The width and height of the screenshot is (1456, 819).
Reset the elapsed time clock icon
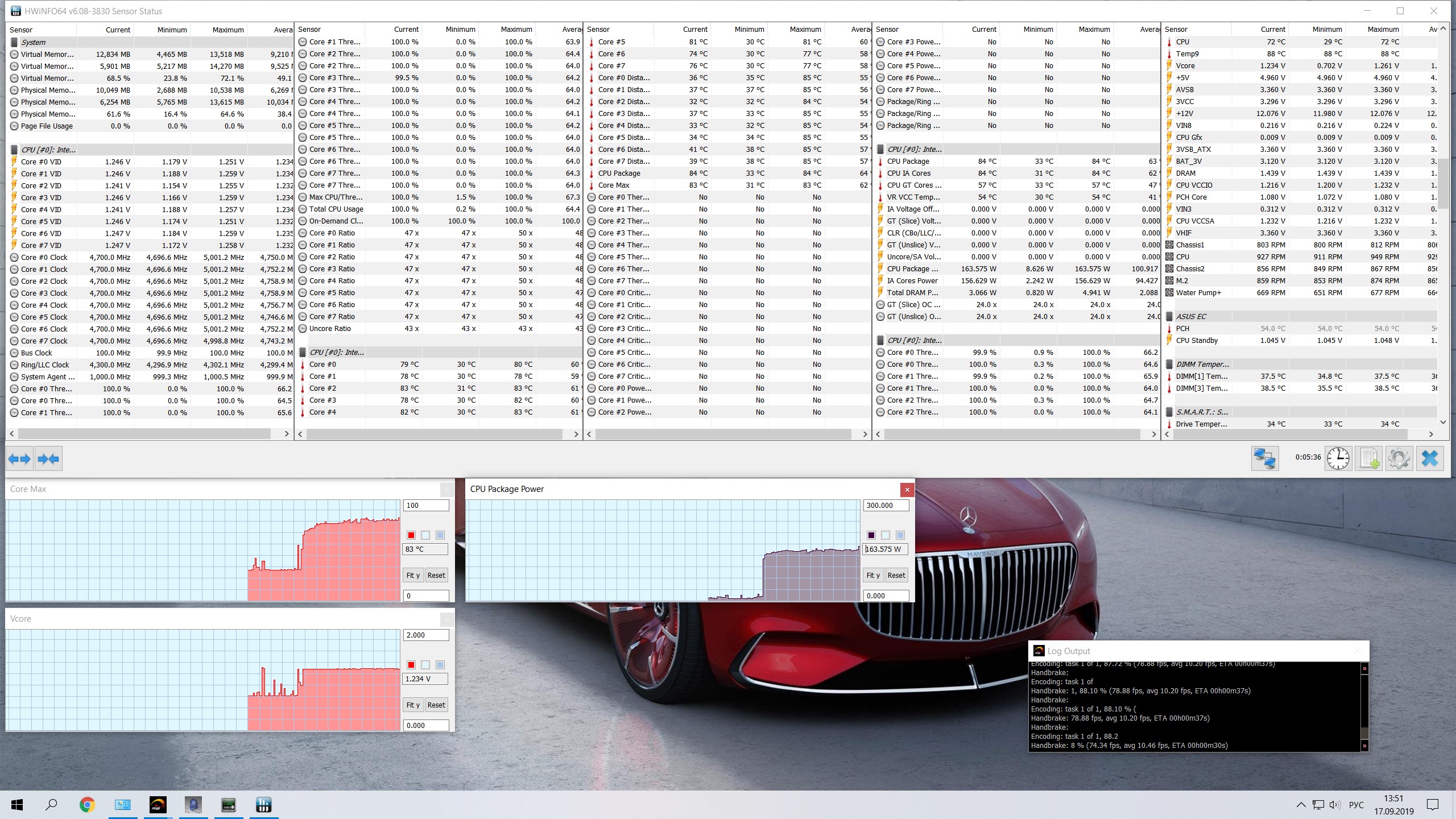coord(1338,458)
